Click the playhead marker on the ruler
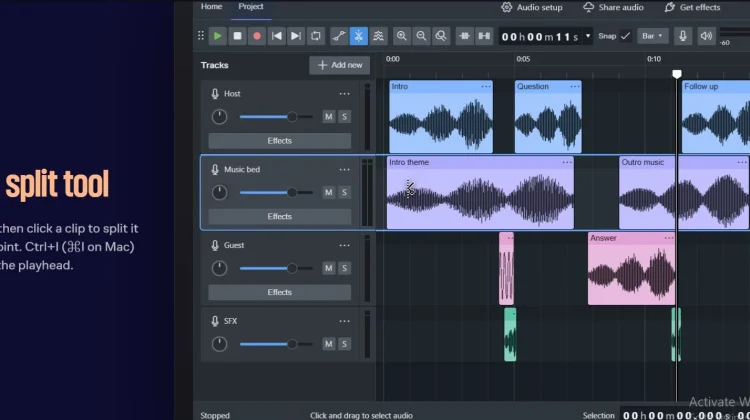 click(x=677, y=74)
